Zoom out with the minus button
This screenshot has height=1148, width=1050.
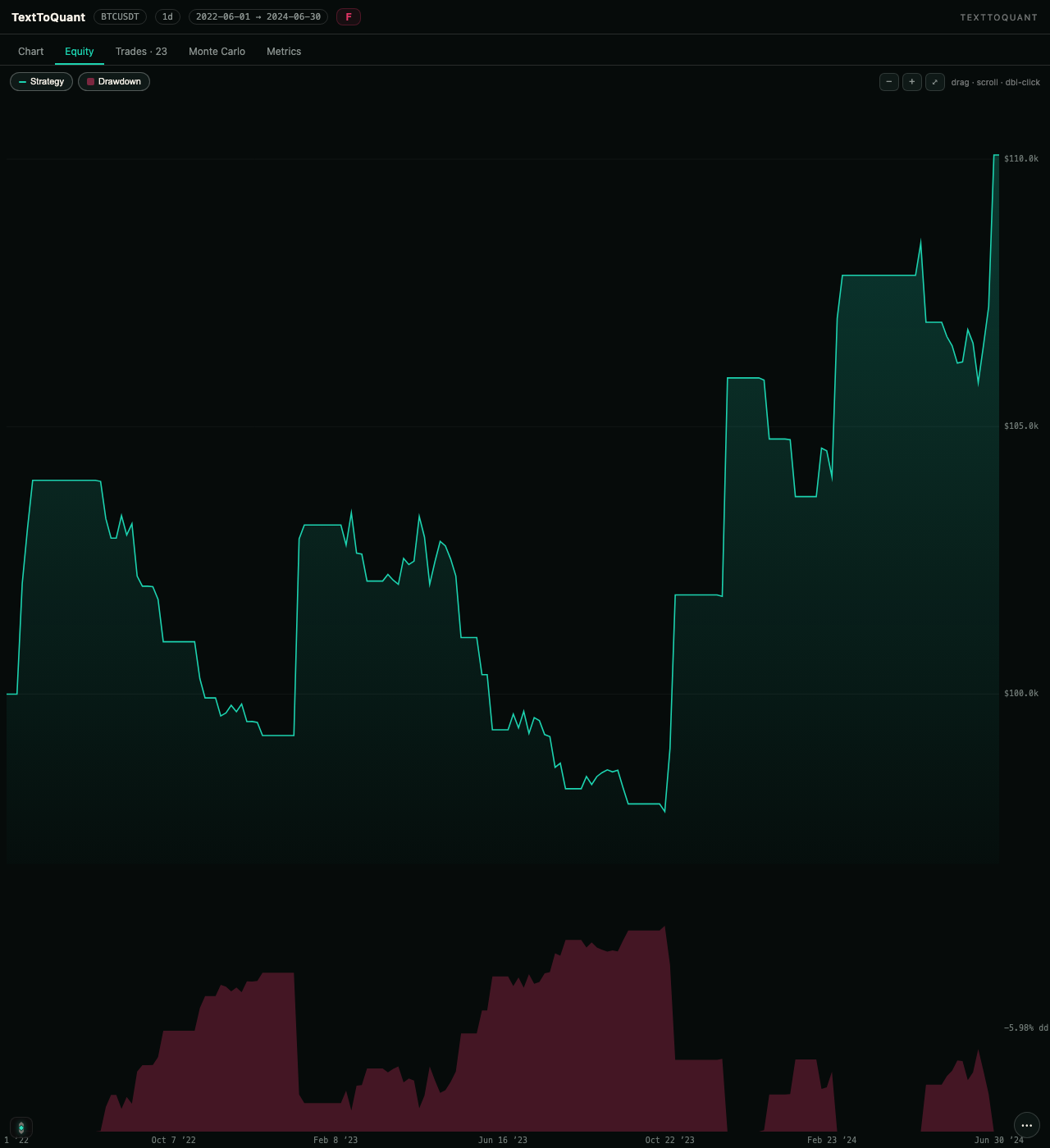tap(889, 82)
